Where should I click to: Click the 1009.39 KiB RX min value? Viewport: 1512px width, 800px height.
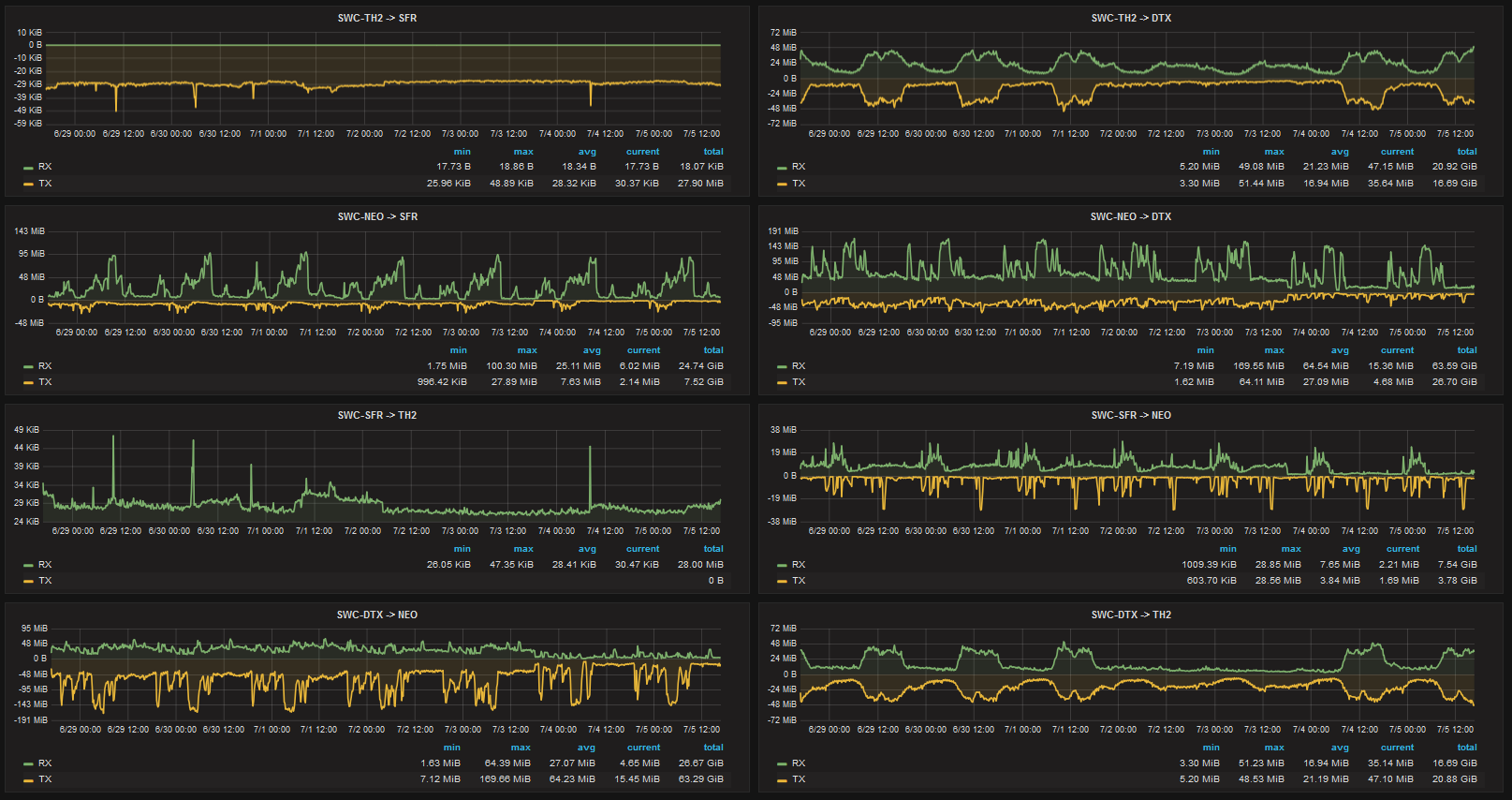coord(1209,565)
